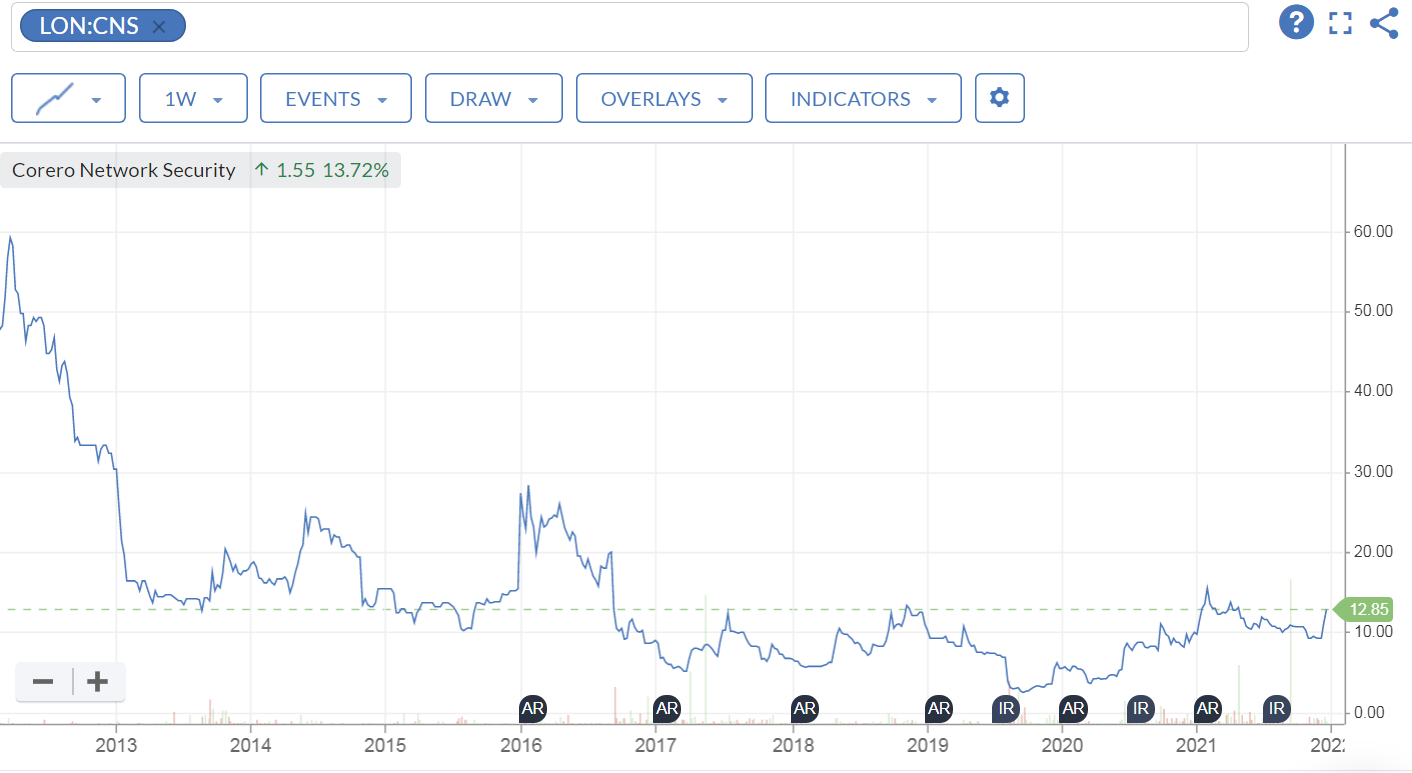Click the IR event marker in mid-2019

pyautogui.click(x=1006, y=709)
